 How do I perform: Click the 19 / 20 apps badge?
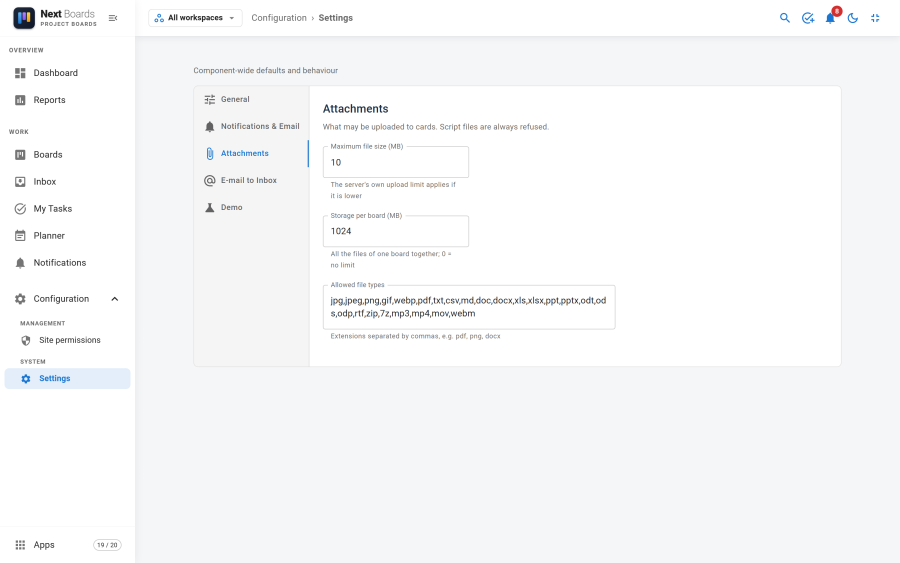[x=107, y=545]
